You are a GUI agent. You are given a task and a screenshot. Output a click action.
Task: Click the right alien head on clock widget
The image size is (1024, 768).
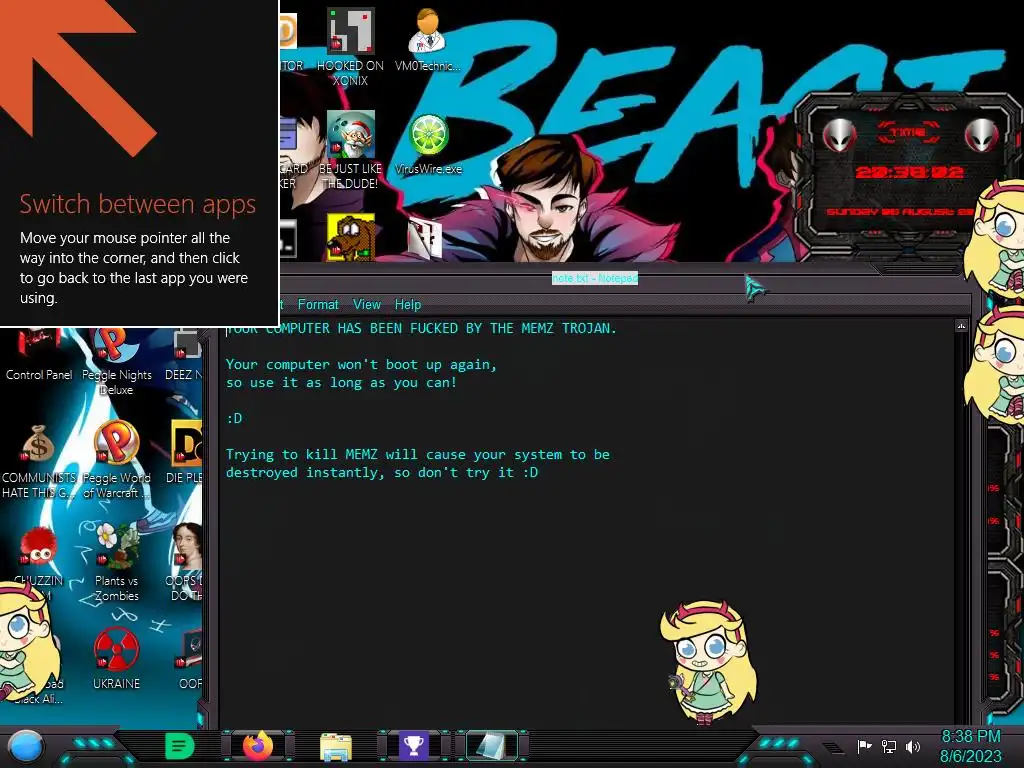[982, 135]
